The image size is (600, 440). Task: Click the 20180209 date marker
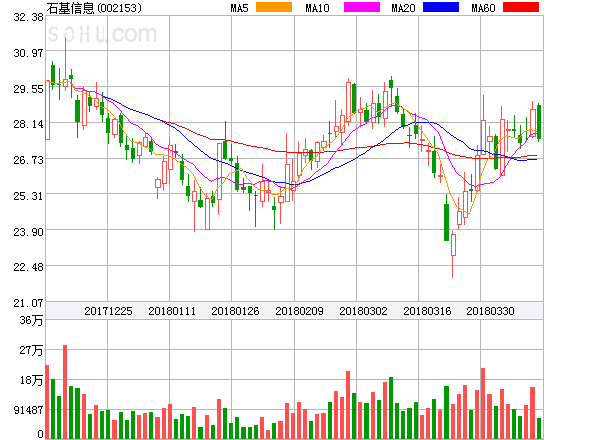point(299,311)
